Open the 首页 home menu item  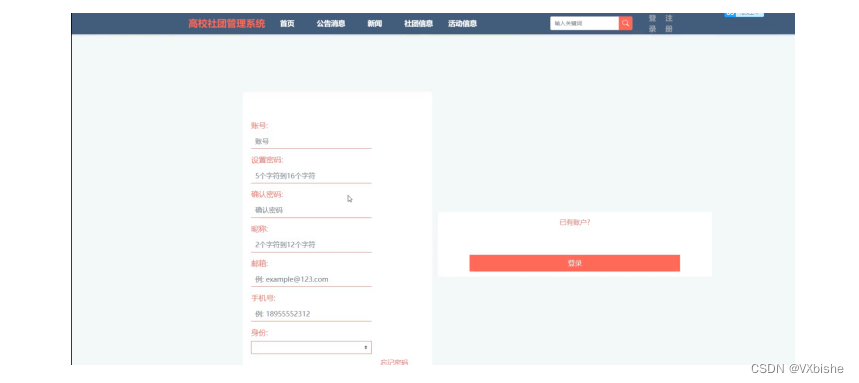tap(287, 24)
